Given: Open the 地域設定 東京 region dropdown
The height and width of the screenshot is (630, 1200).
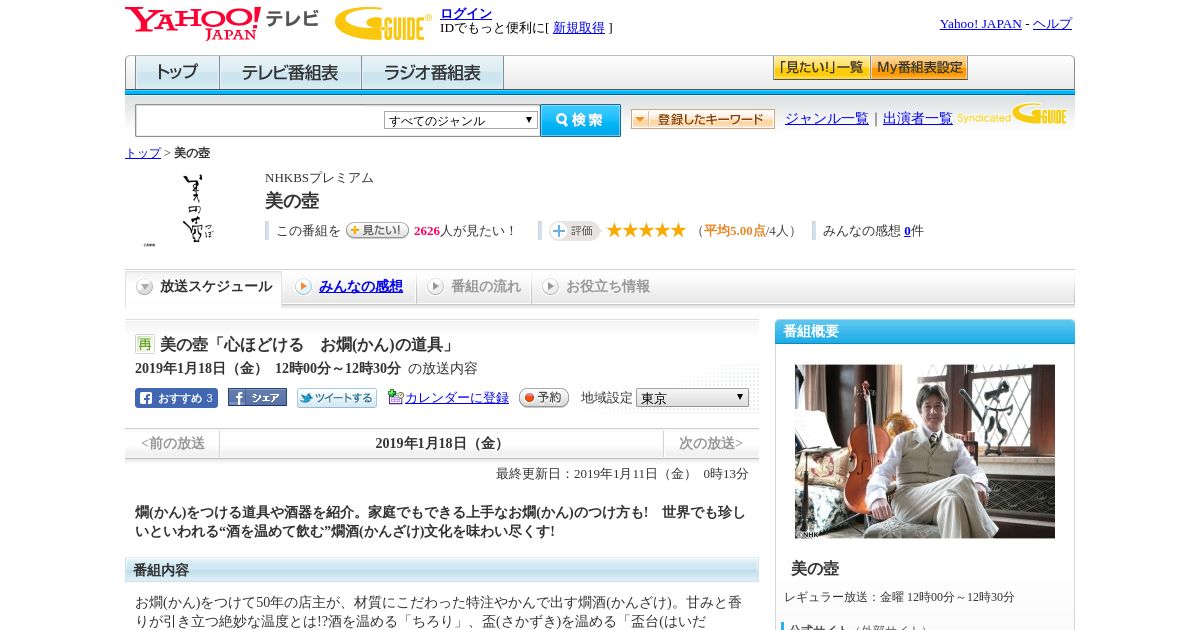Looking at the screenshot, I should [692, 397].
